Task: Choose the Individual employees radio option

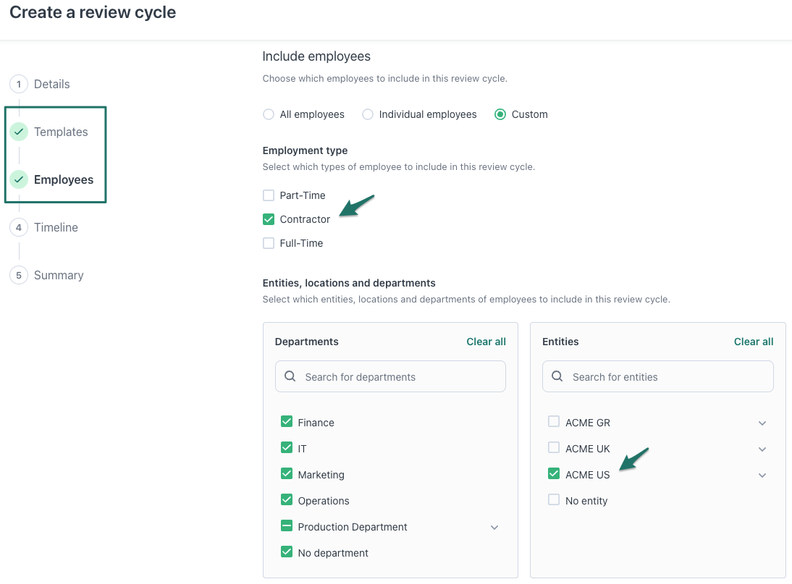Action: point(368,115)
